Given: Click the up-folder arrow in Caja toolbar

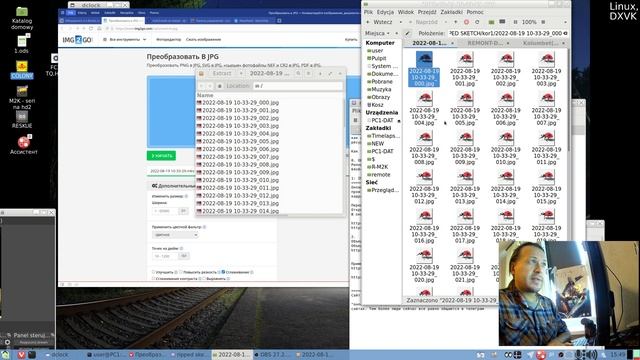Looking at the screenshot, I should point(456,22).
